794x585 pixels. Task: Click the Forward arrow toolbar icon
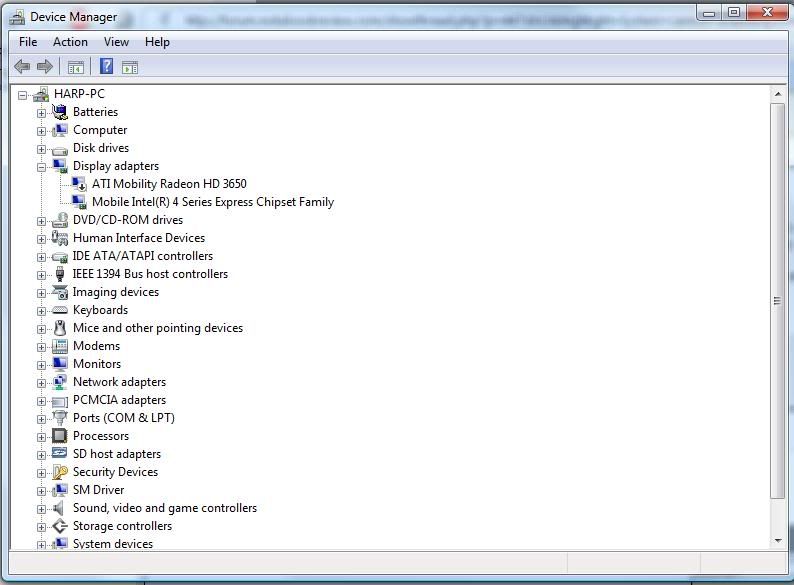tap(45, 66)
